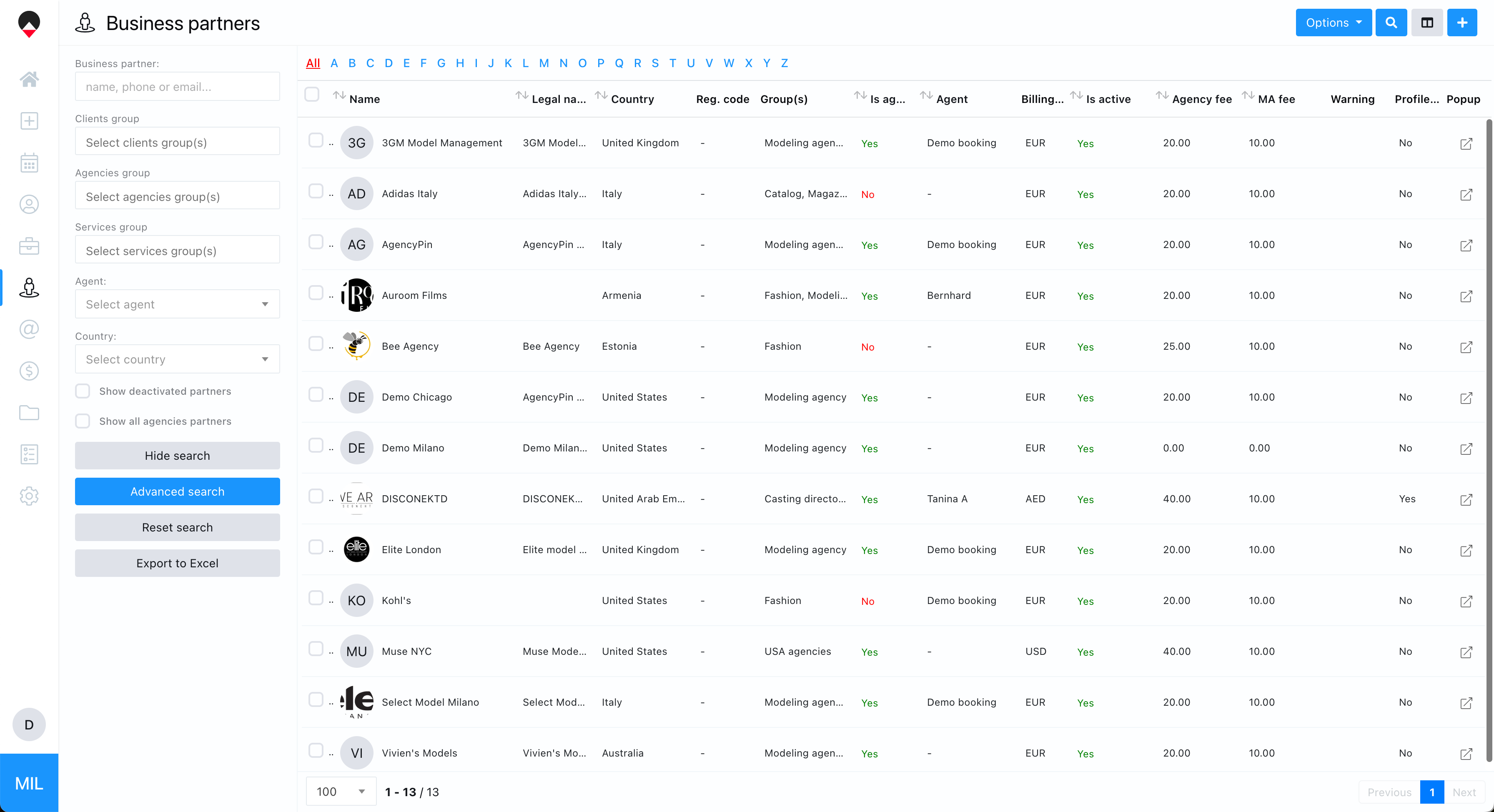Screen dimensions: 1494x812
Task: Click the Hide search button
Action: [x=178, y=455]
